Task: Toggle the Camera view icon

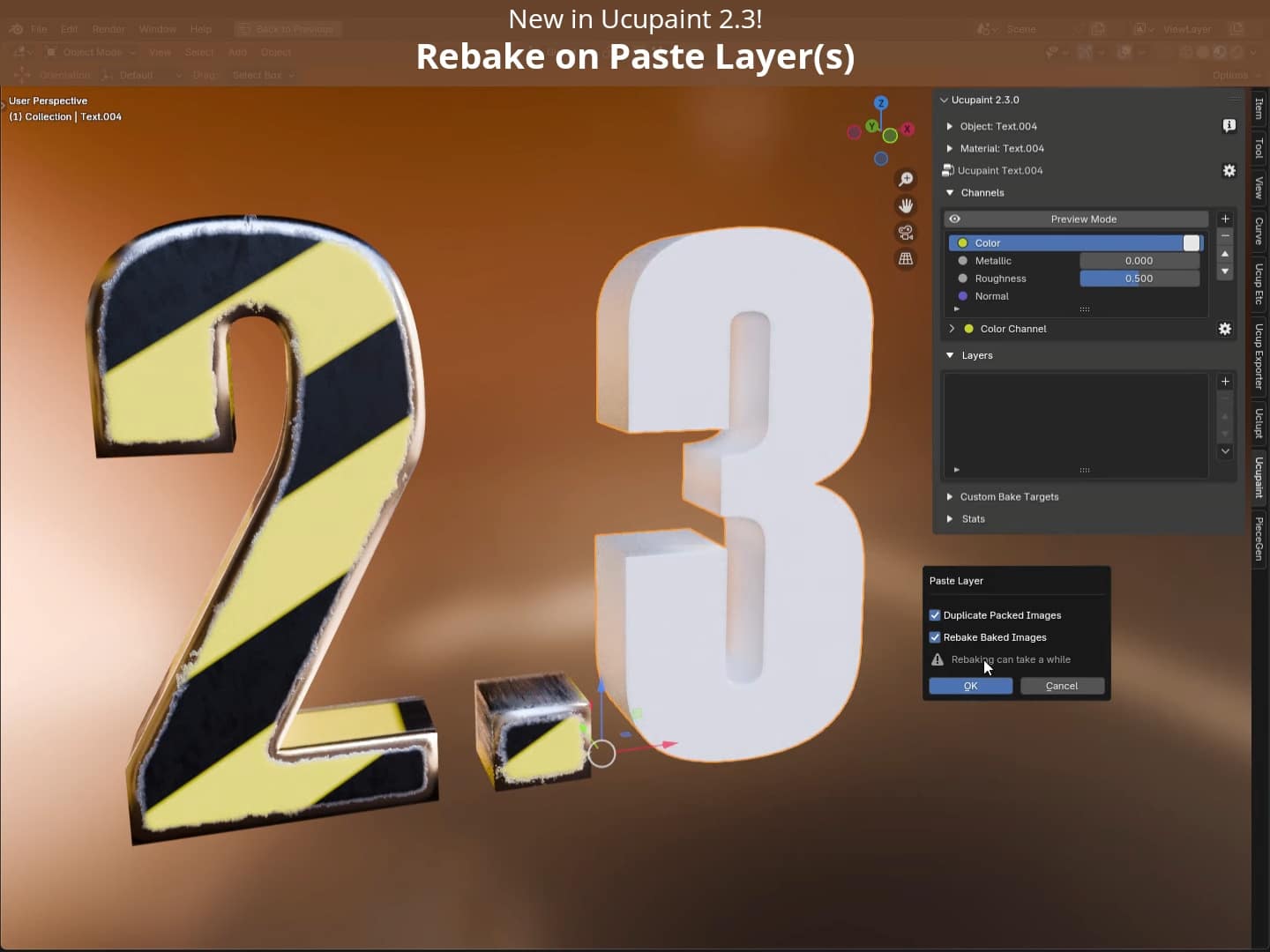Action: point(906,233)
